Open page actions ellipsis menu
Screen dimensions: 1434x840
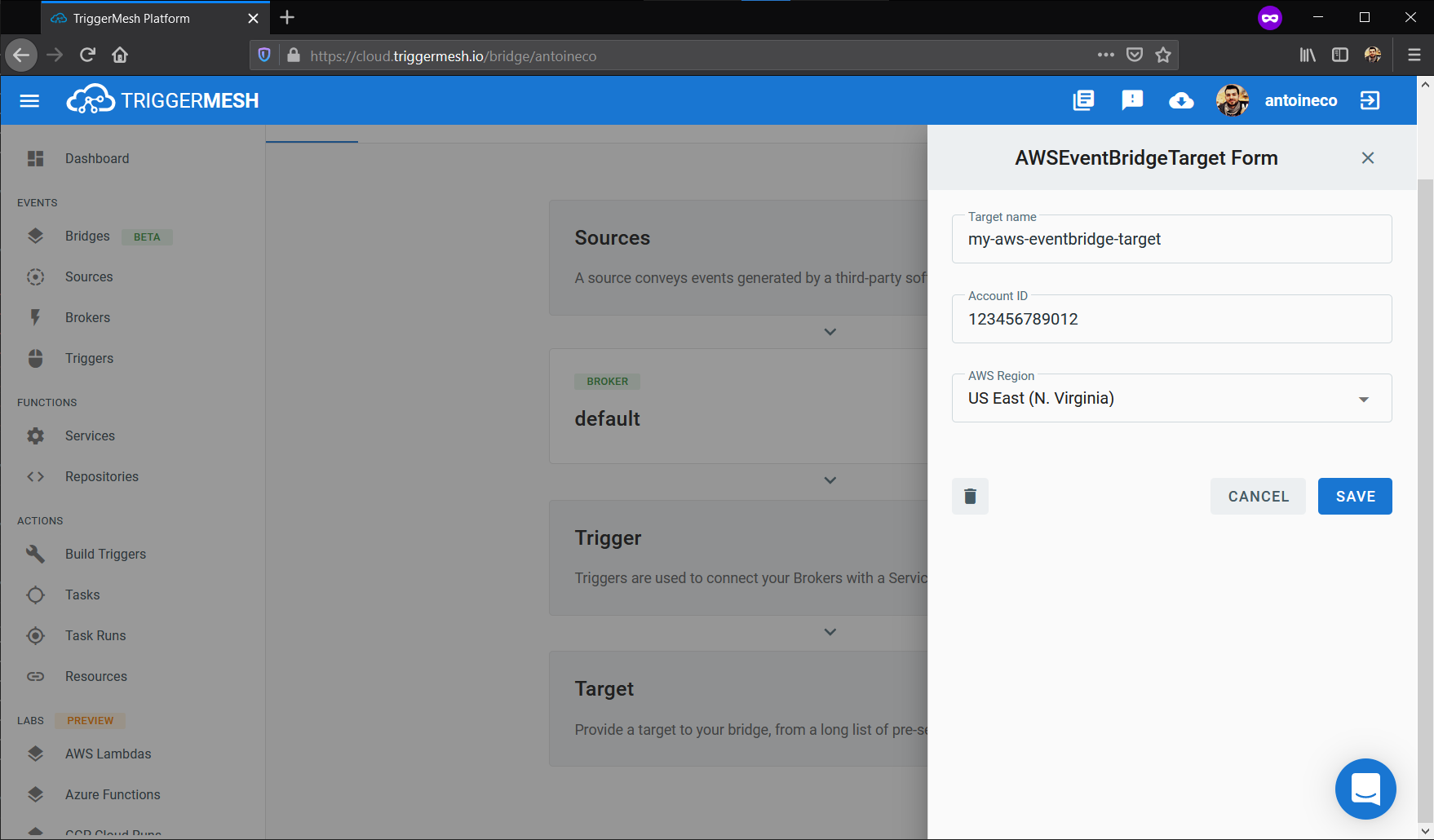tap(1105, 55)
